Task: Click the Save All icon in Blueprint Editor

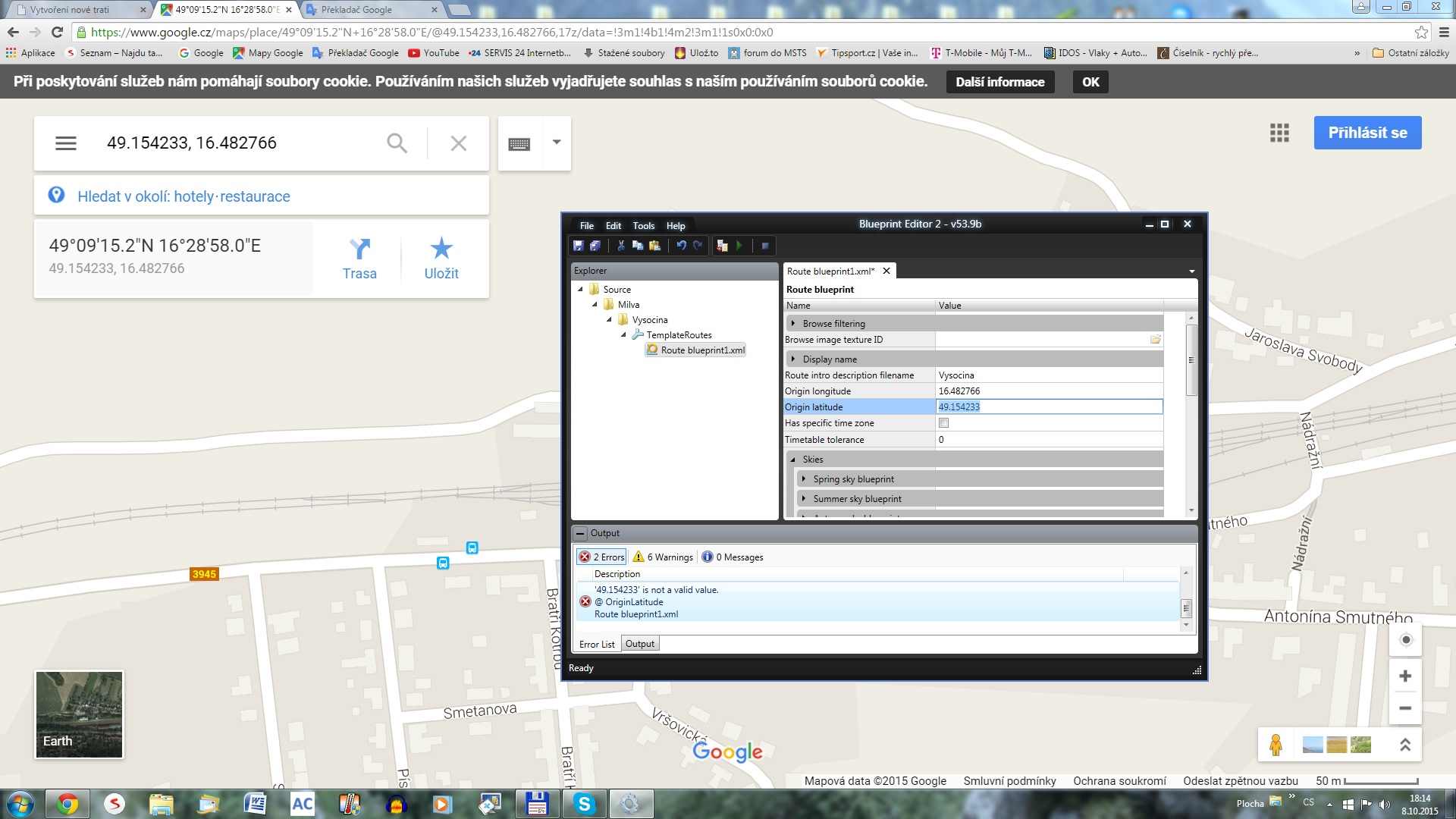Action: click(595, 246)
